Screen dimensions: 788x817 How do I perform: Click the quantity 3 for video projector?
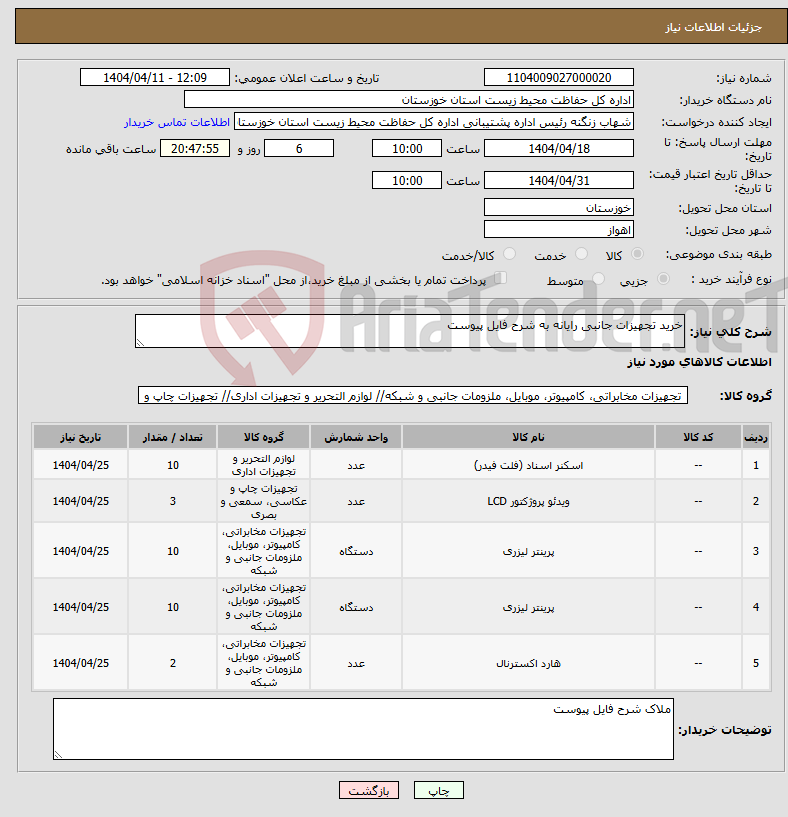(x=173, y=501)
